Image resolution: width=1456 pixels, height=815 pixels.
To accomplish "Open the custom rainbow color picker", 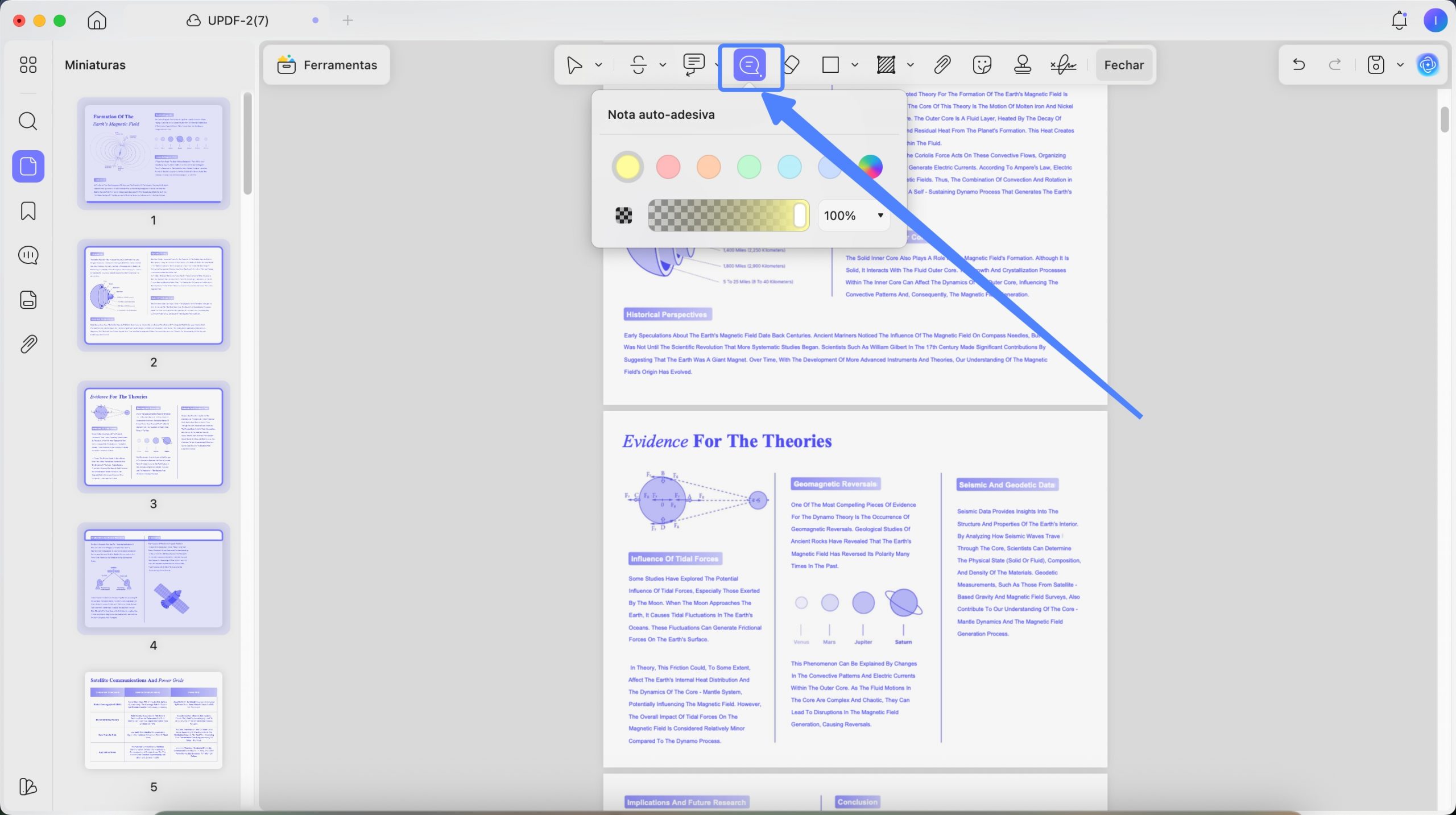I will [x=871, y=167].
